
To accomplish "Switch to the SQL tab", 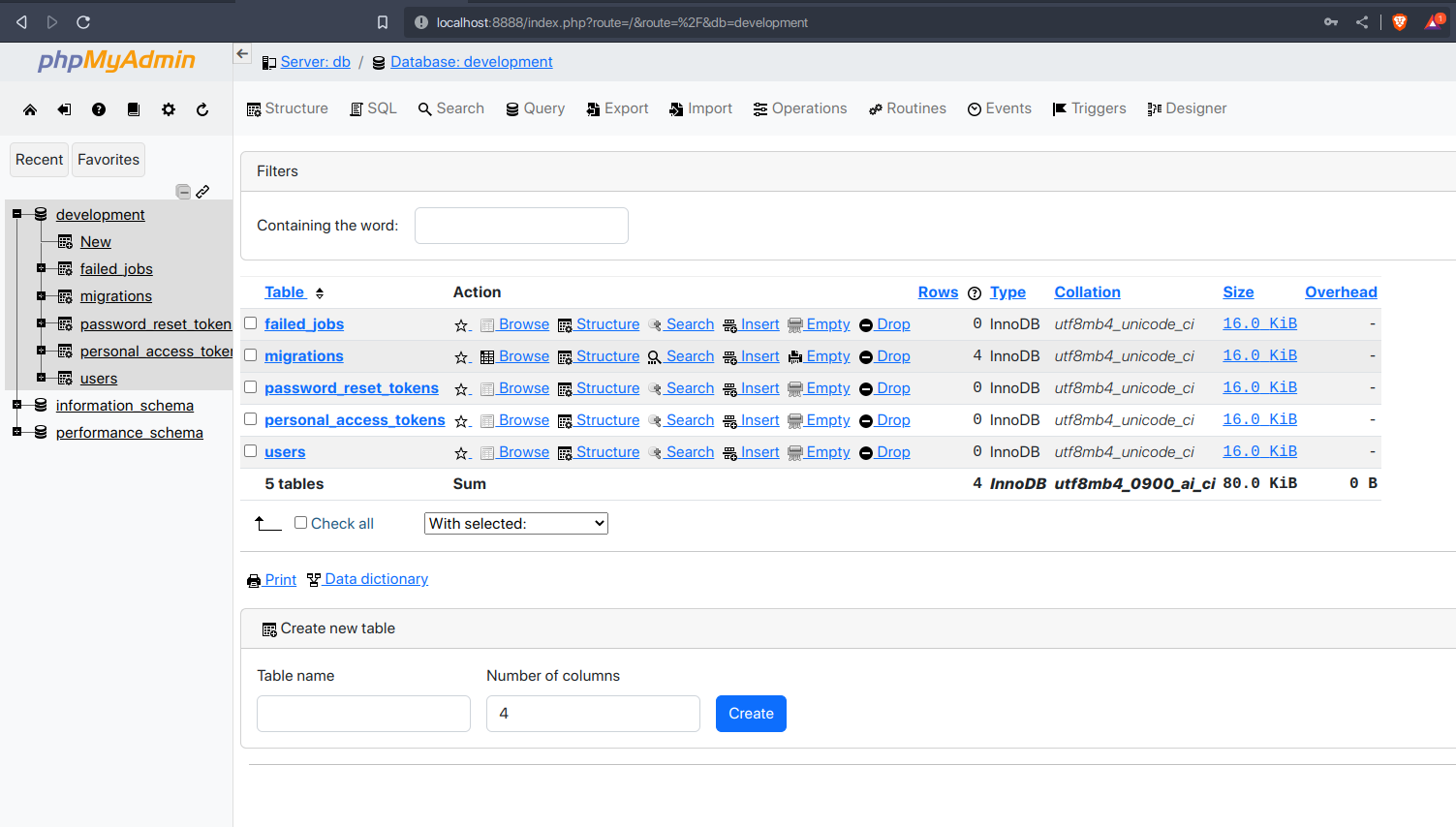I will (x=374, y=108).
